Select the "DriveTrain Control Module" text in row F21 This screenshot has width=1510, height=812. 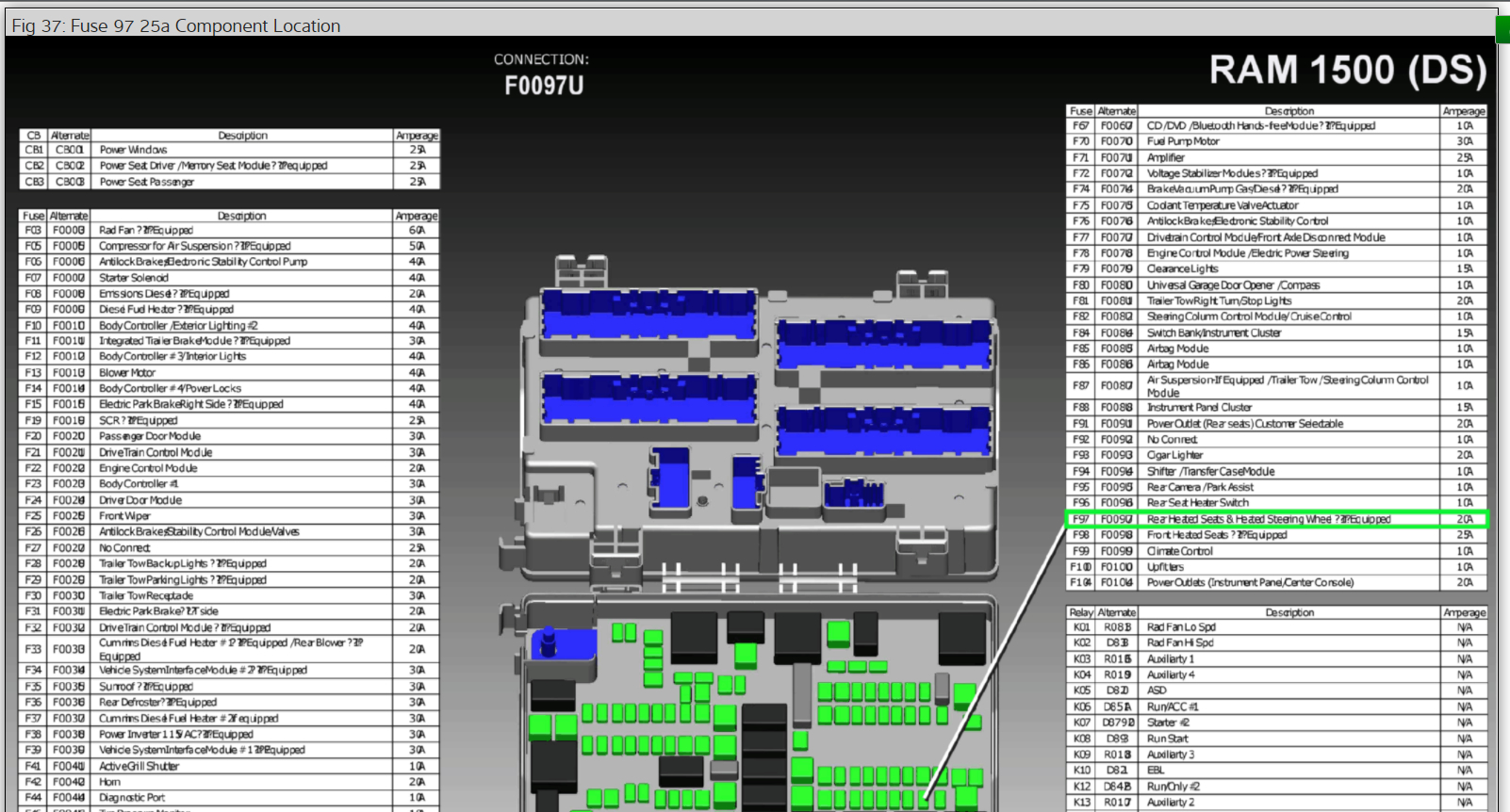pos(156,452)
